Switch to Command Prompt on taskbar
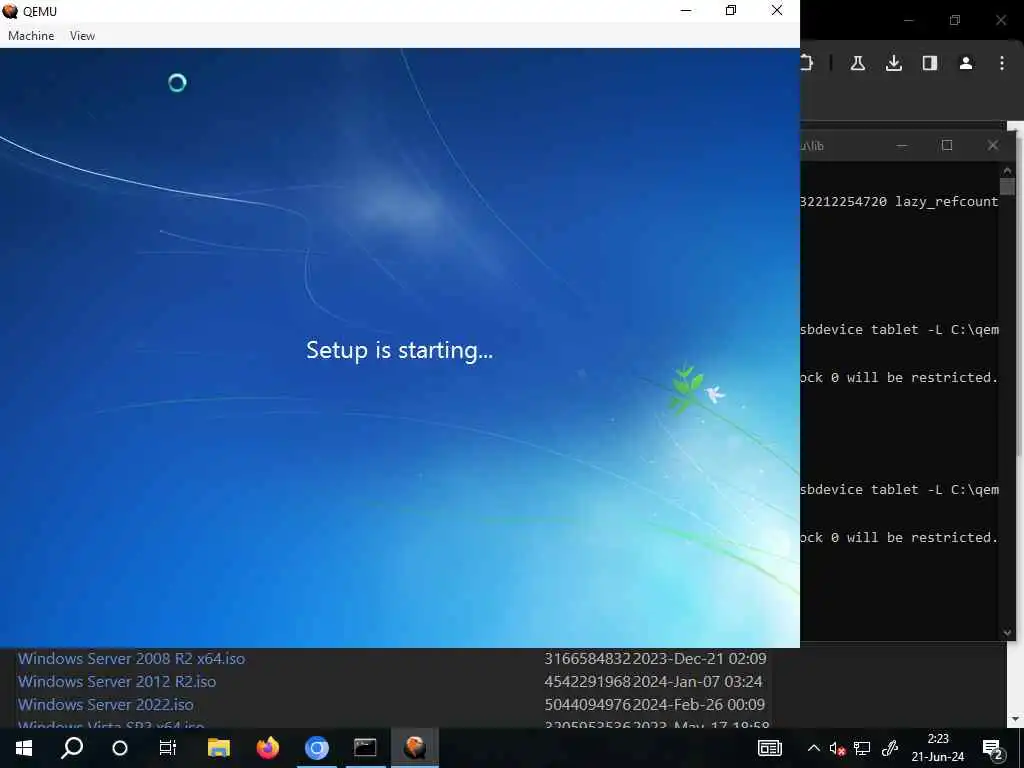 pos(365,748)
